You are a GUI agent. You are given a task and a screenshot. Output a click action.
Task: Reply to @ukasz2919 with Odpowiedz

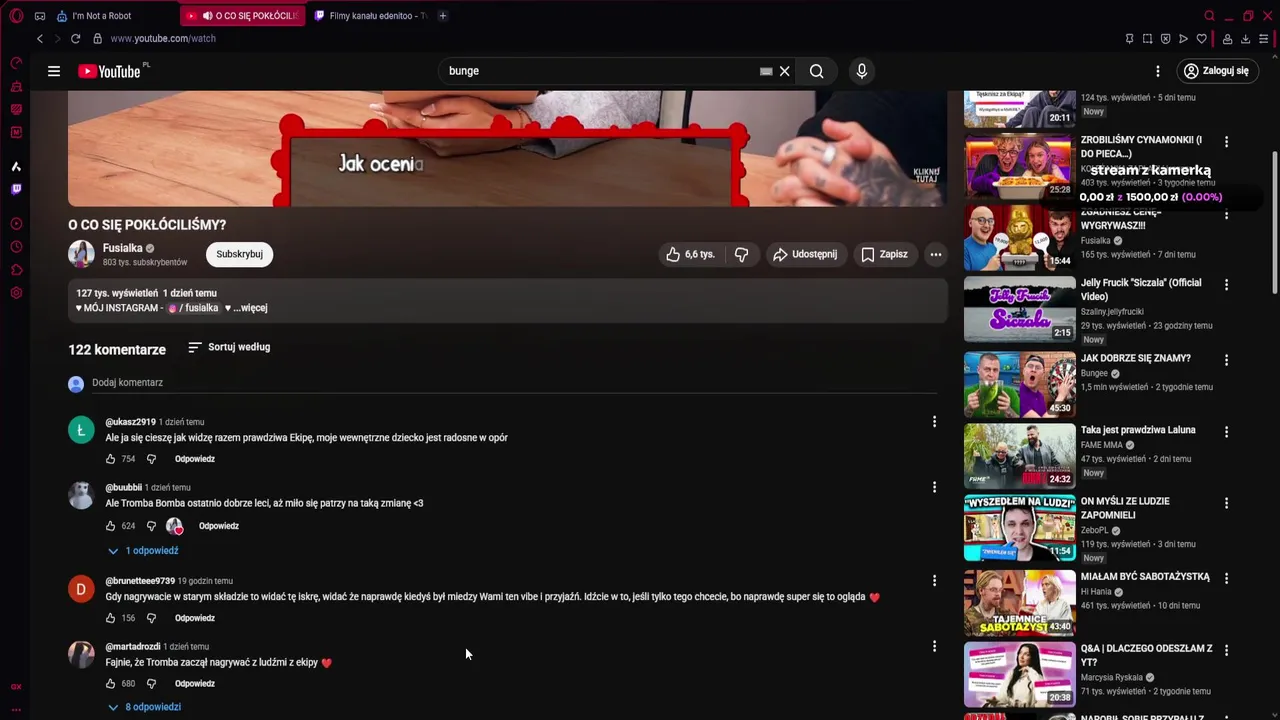click(x=195, y=459)
